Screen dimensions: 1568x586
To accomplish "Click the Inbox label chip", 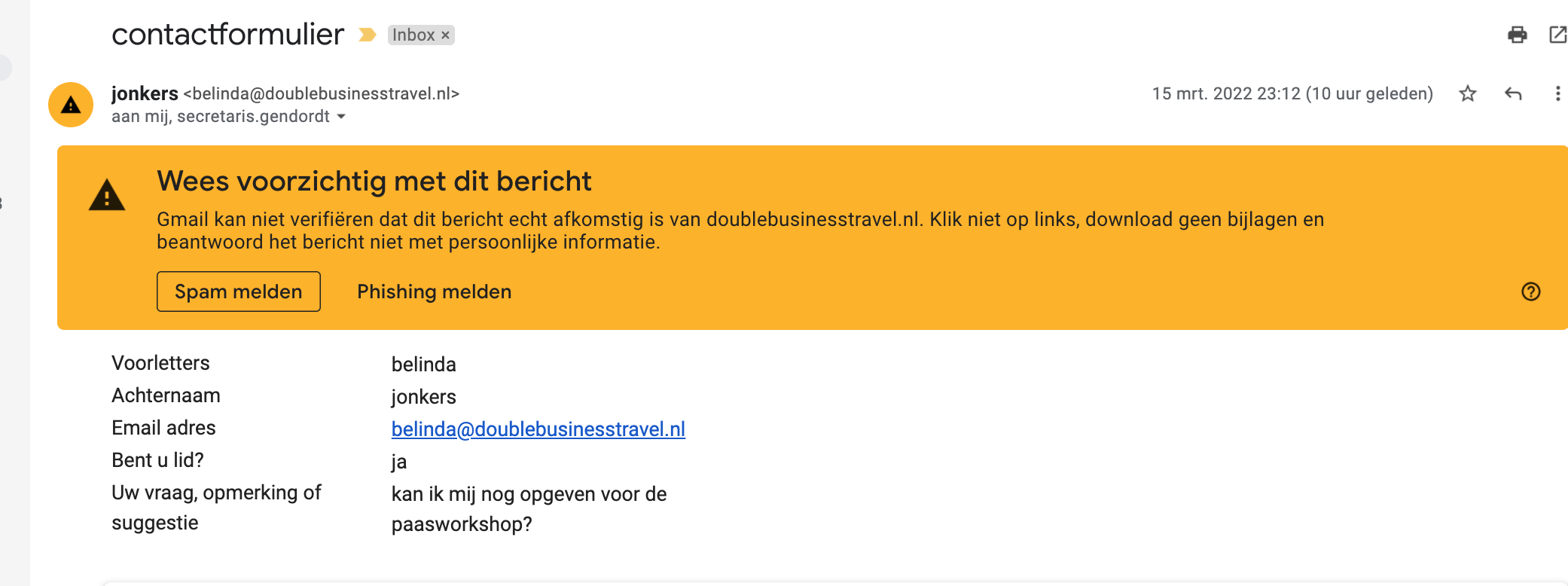I will (413, 35).
